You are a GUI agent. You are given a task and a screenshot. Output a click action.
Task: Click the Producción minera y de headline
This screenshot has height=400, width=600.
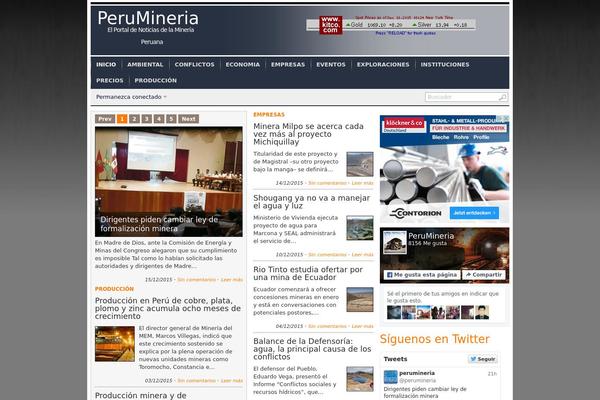click(x=140, y=395)
